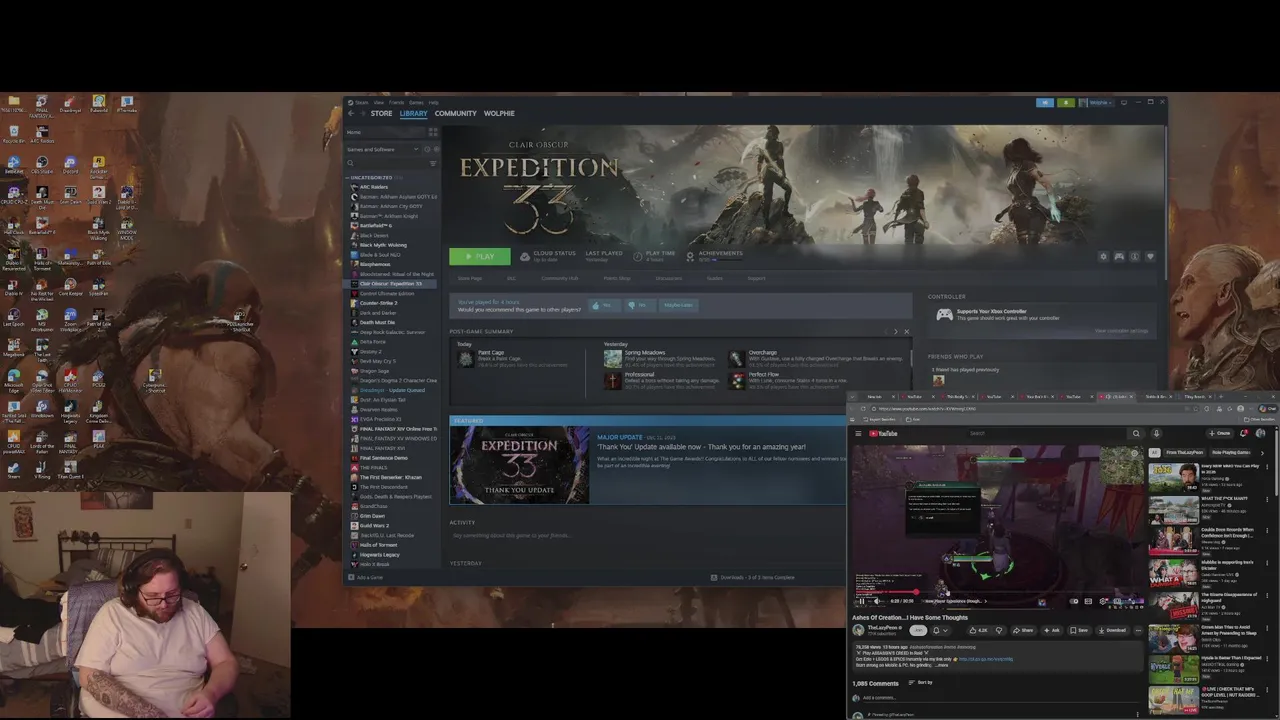Open the View menu in Steam
The width and height of the screenshot is (1280, 720).
point(378,102)
